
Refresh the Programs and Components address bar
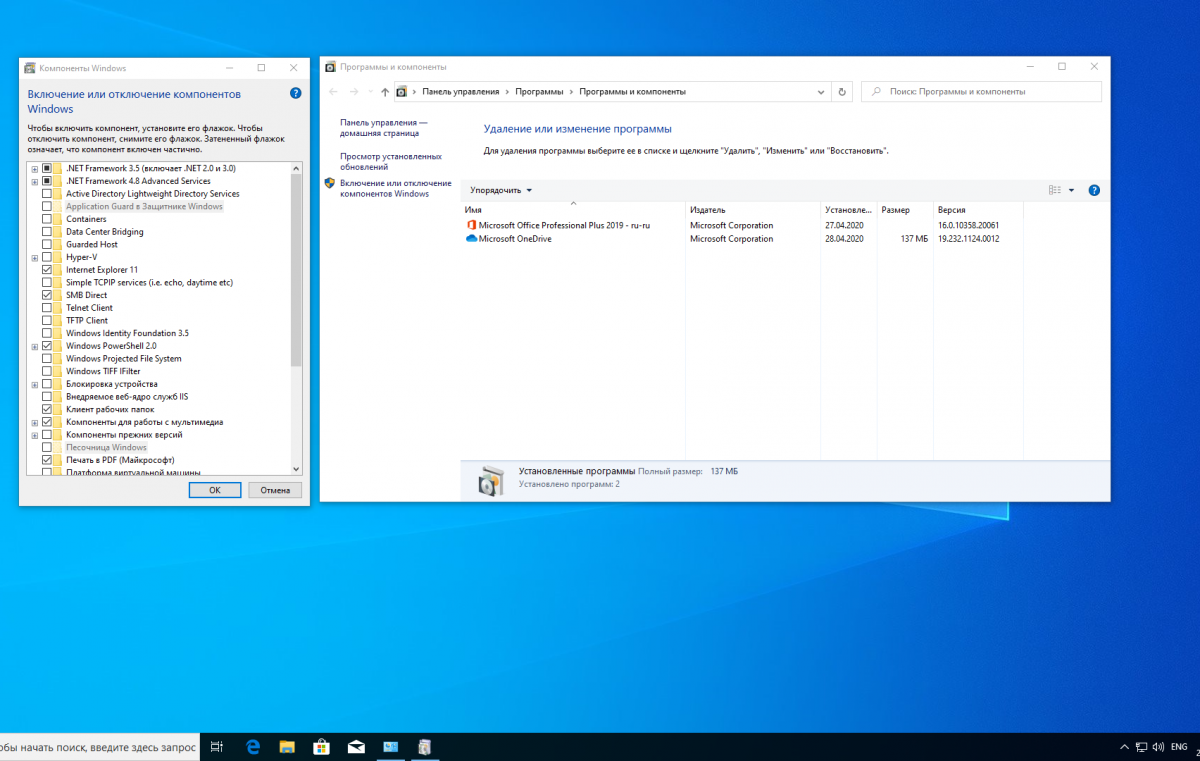click(x=842, y=91)
